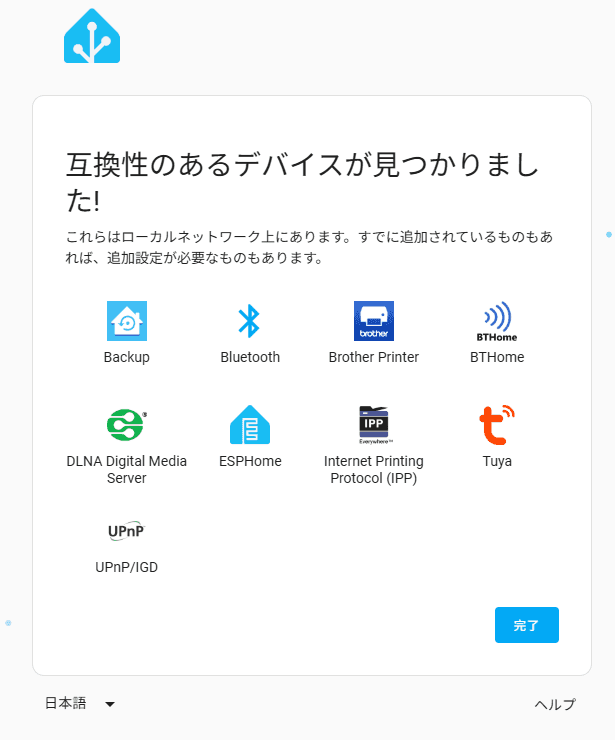
Task: Click the Tuya label text
Action: pyautogui.click(x=497, y=461)
